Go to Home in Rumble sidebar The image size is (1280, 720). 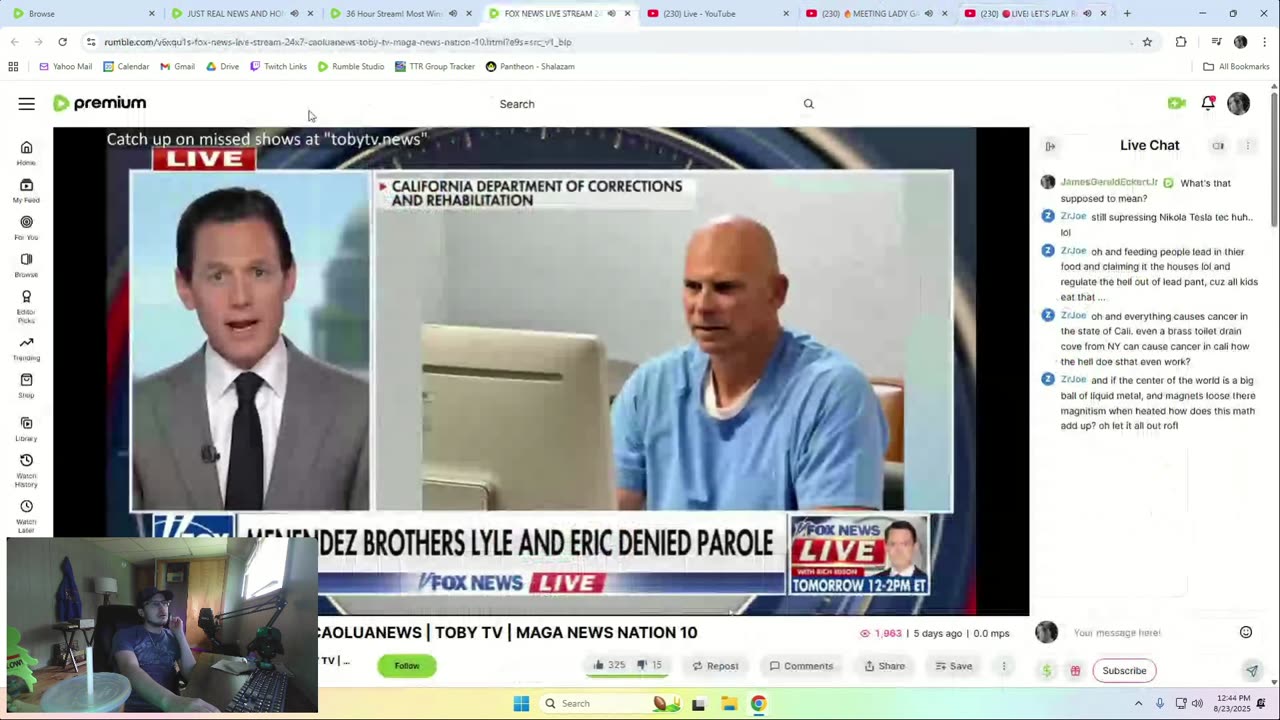[26, 153]
